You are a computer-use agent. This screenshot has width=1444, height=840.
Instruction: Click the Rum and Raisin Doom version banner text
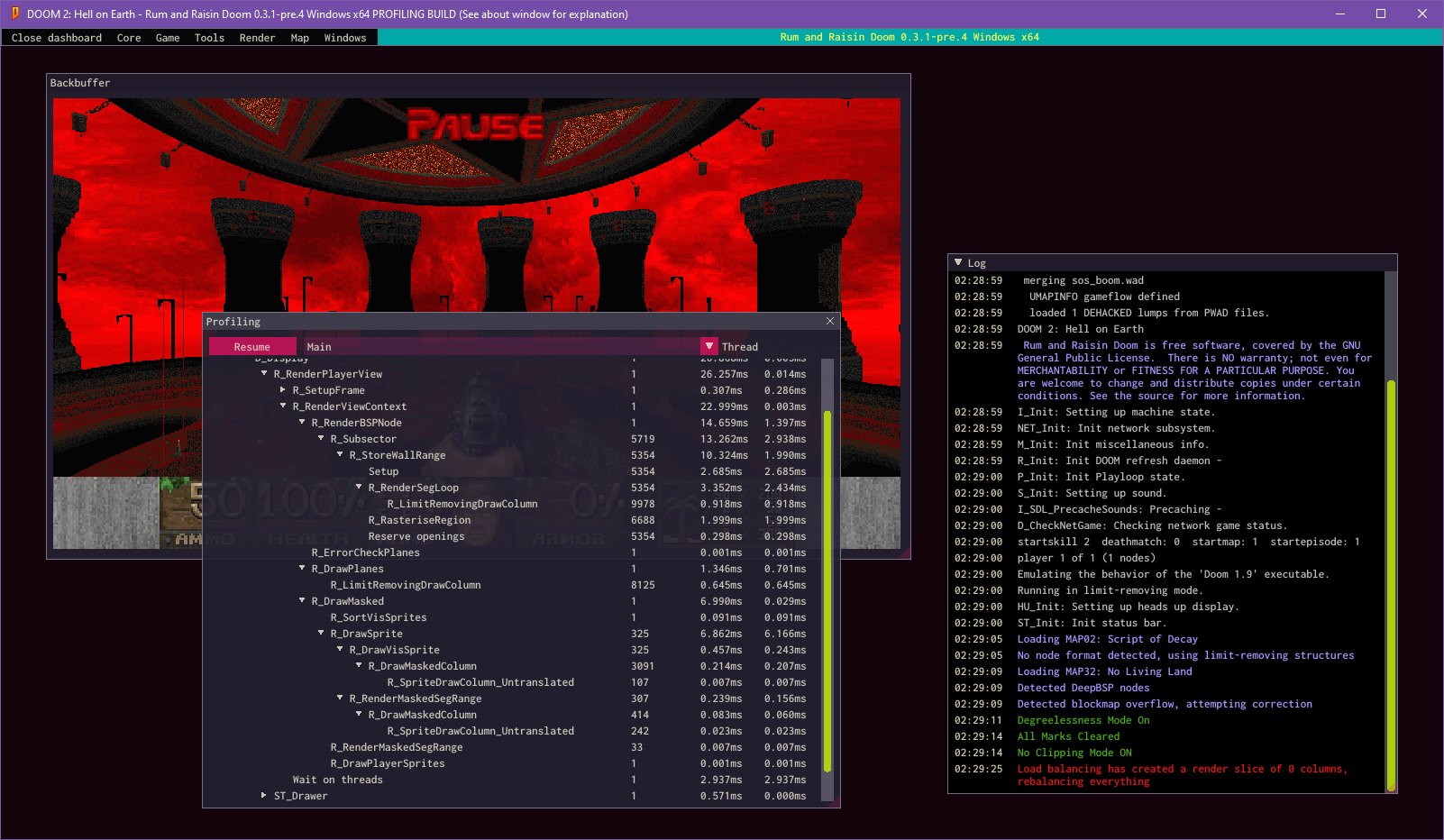(x=909, y=37)
